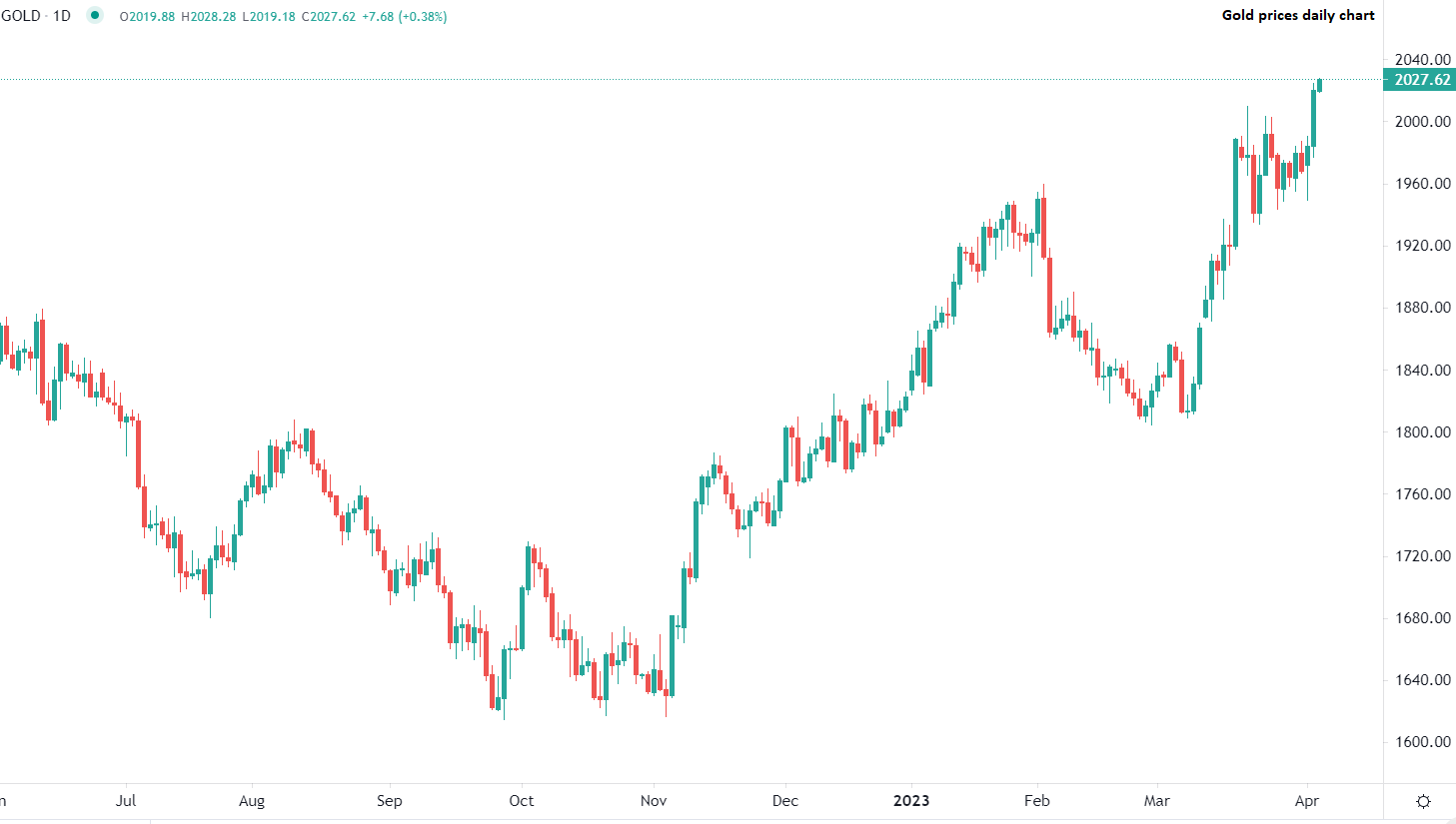Select the Apr label on the time axis
The width and height of the screenshot is (1456, 824).
click(x=1307, y=800)
